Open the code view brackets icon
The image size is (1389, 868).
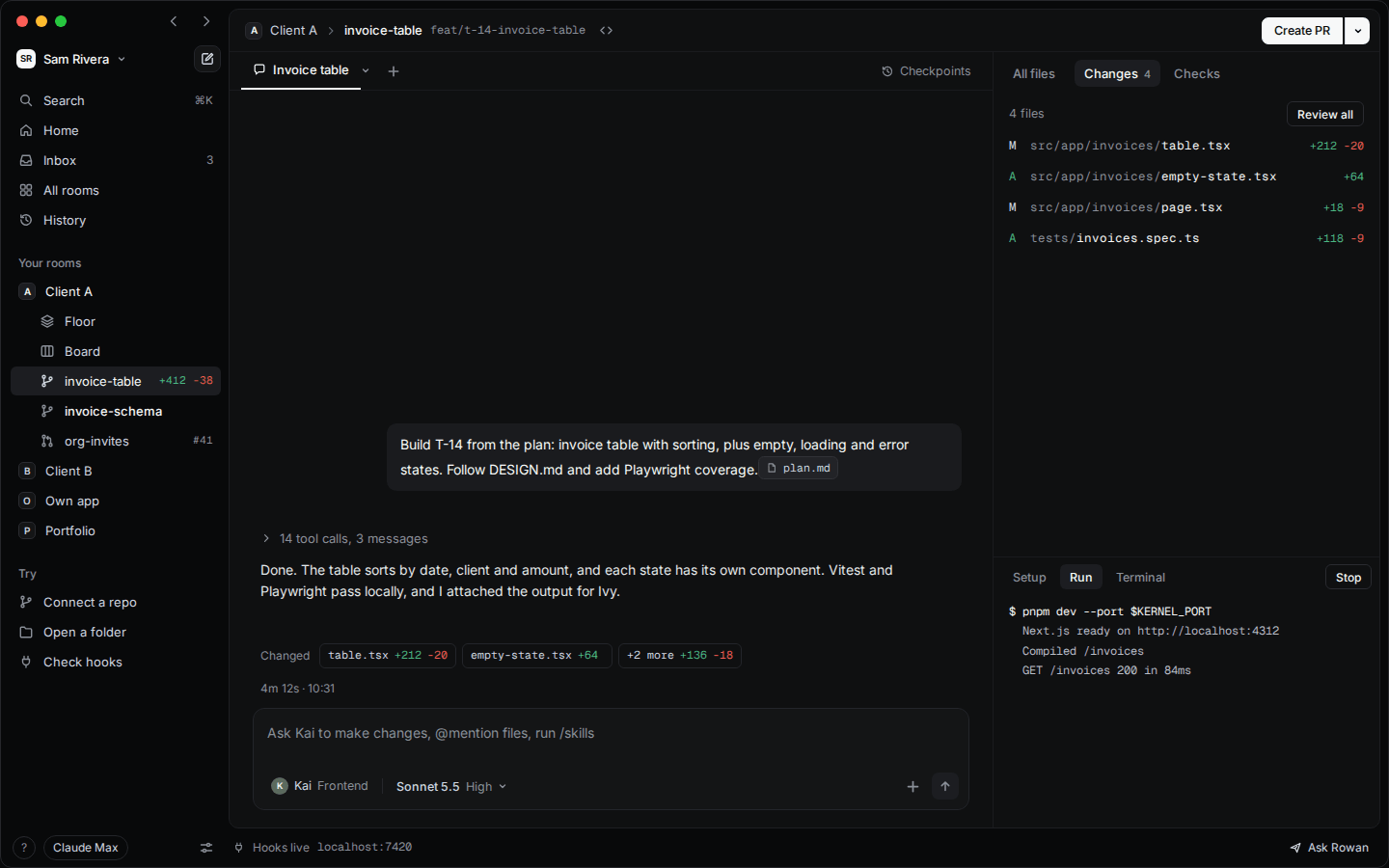point(606,31)
